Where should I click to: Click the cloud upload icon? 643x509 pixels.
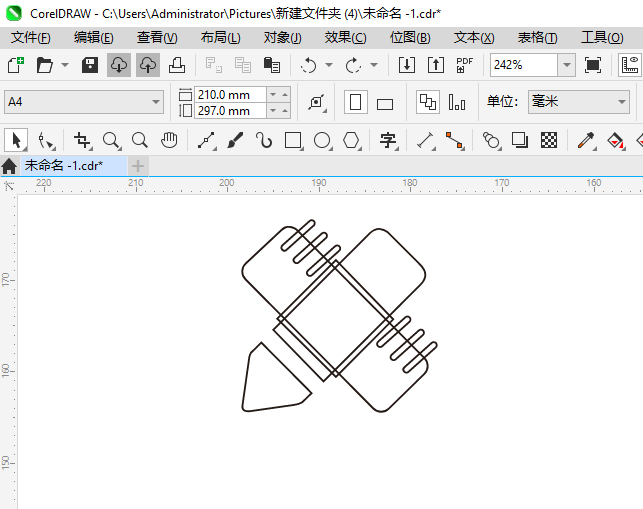coord(148,65)
